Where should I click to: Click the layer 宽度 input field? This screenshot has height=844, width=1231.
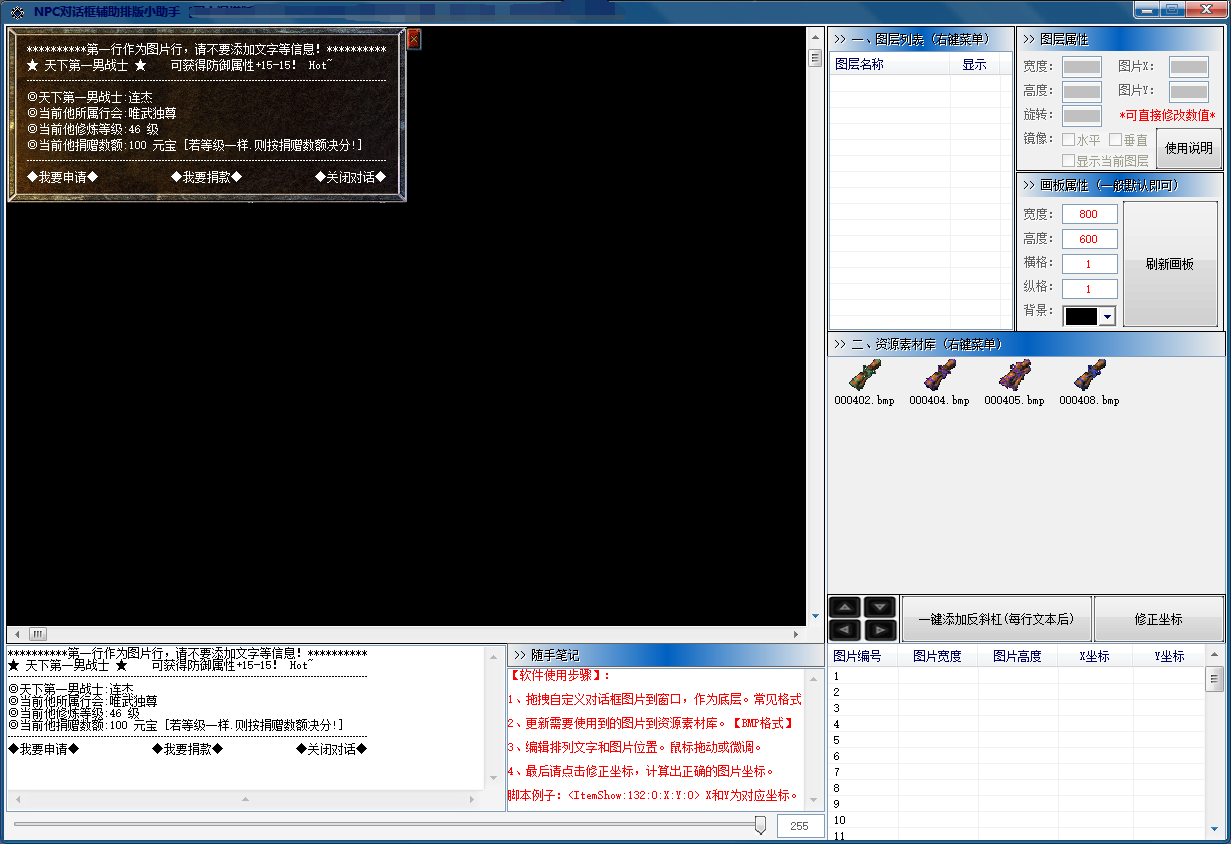click(1082, 67)
